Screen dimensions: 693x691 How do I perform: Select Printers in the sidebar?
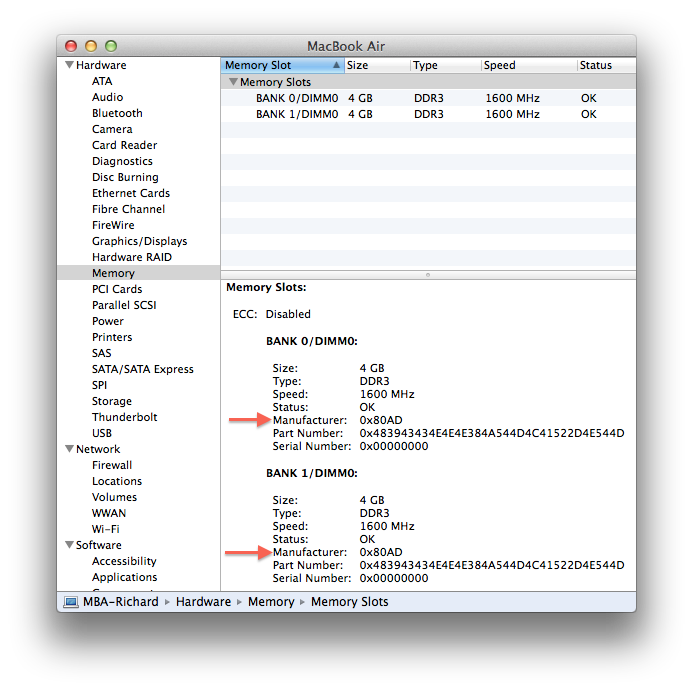(x=112, y=337)
